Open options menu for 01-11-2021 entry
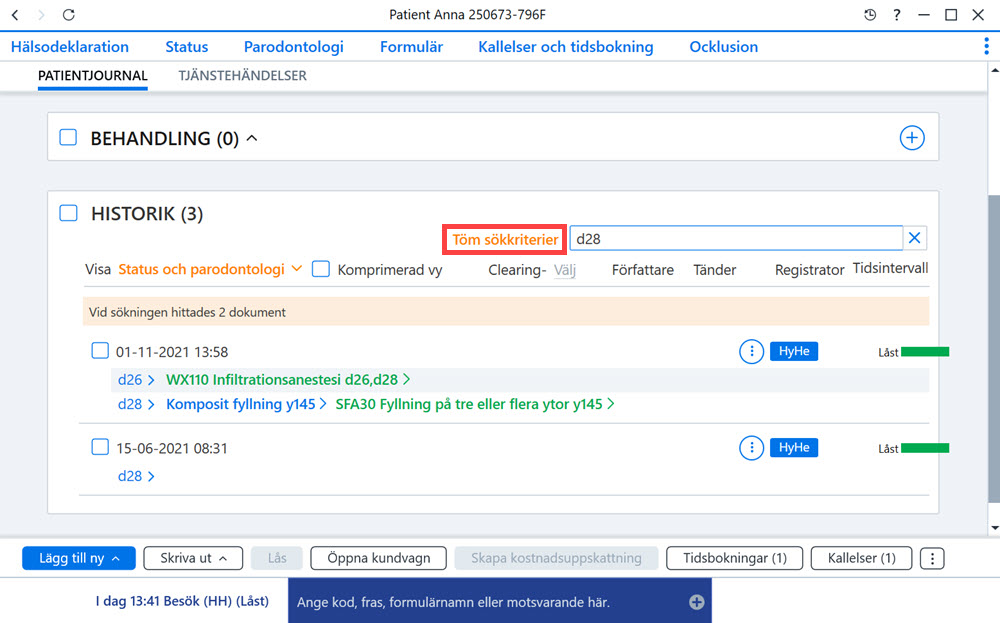Image resolution: width=1000 pixels, height=623 pixels. coord(751,351)
